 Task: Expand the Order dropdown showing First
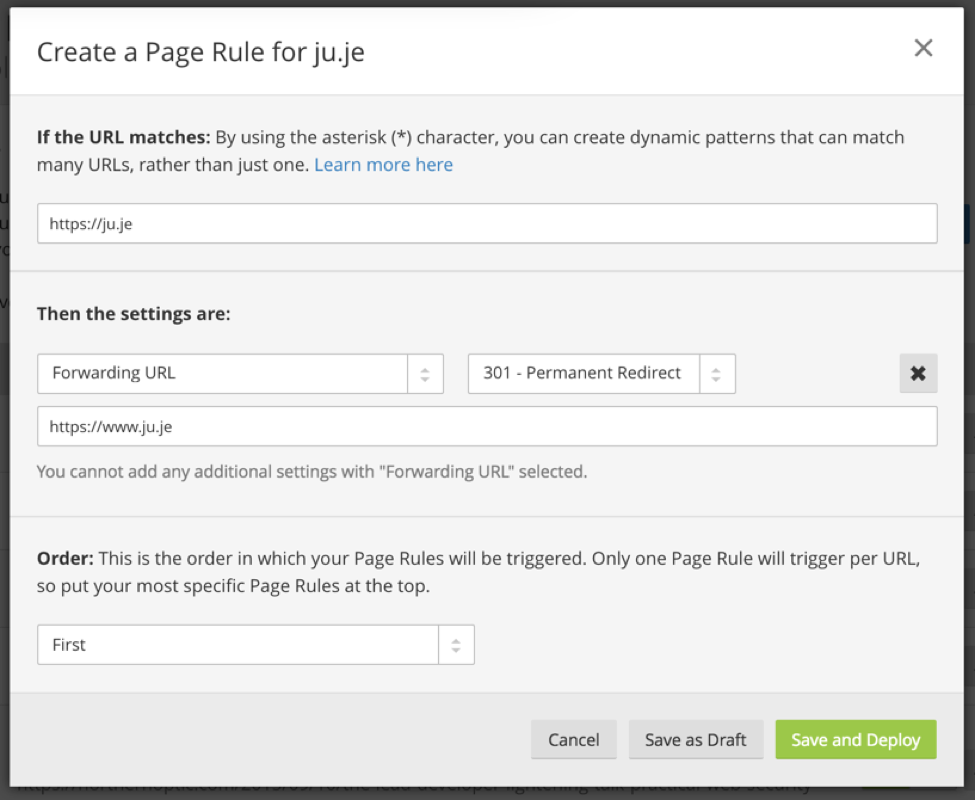238,645
